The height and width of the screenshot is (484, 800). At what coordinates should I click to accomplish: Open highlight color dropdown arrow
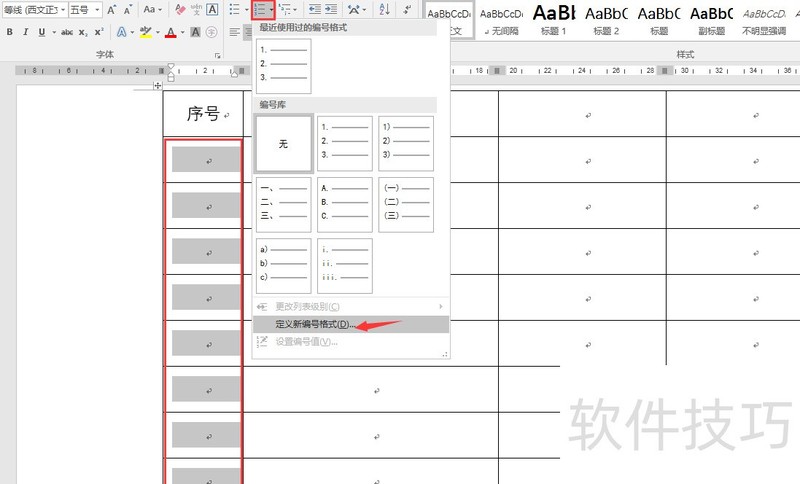point(158,32)
